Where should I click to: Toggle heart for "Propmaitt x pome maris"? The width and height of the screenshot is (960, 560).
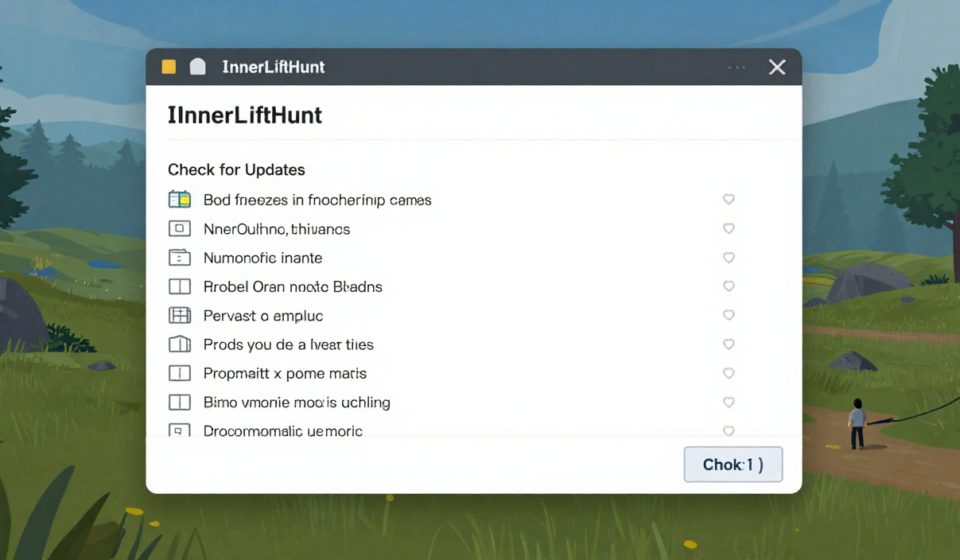tap(729, 374)
